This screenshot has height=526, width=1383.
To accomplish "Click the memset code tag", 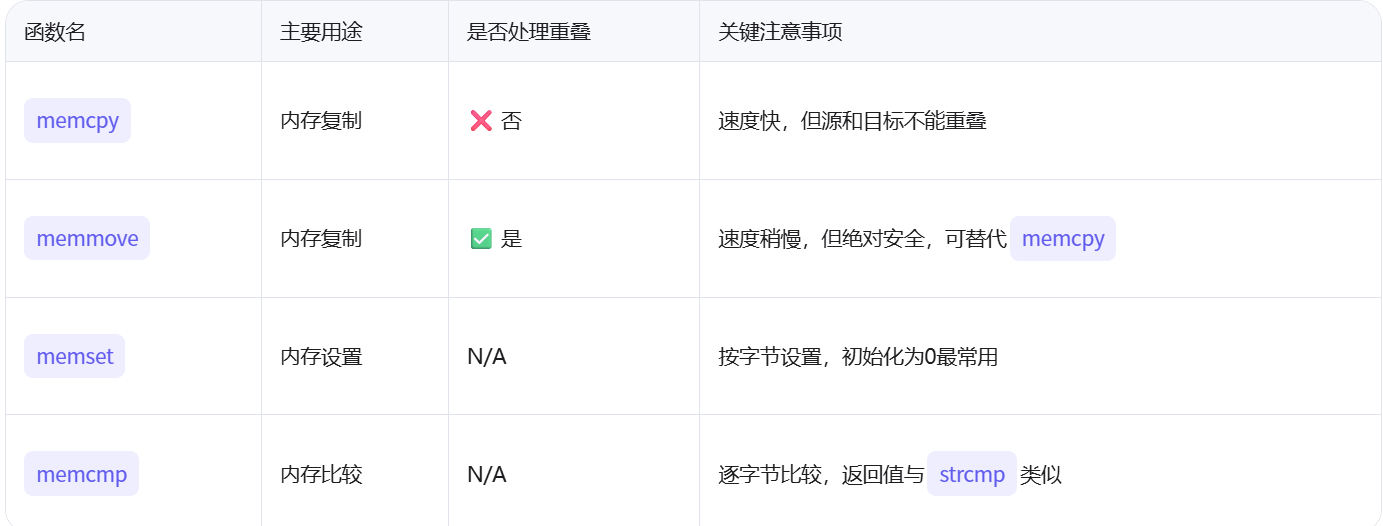I will point(75,356).
